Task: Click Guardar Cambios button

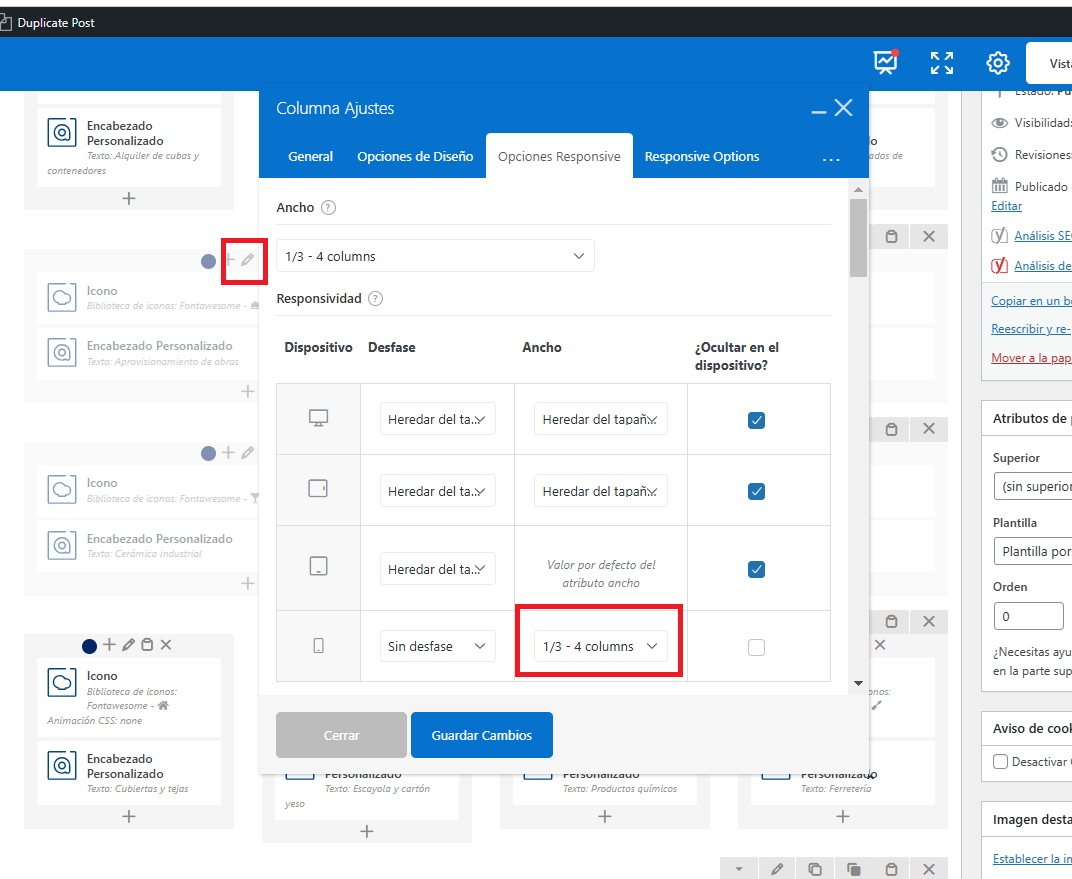Action: [481, 735]
